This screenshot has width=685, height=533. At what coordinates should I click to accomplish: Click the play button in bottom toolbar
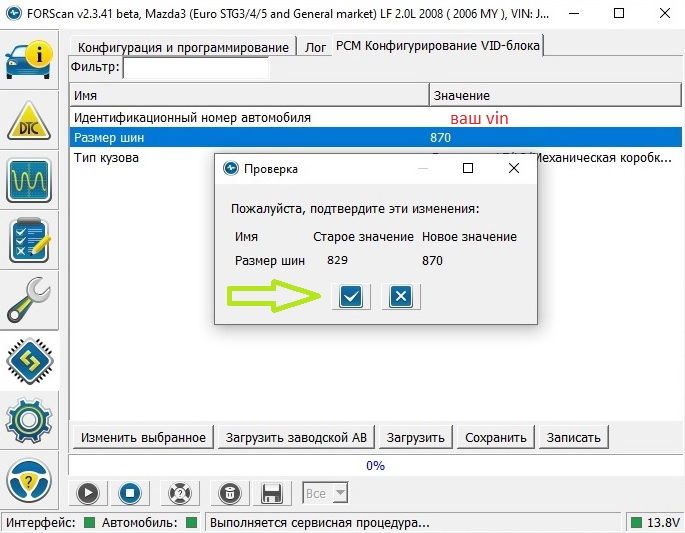tap(88, 493)
